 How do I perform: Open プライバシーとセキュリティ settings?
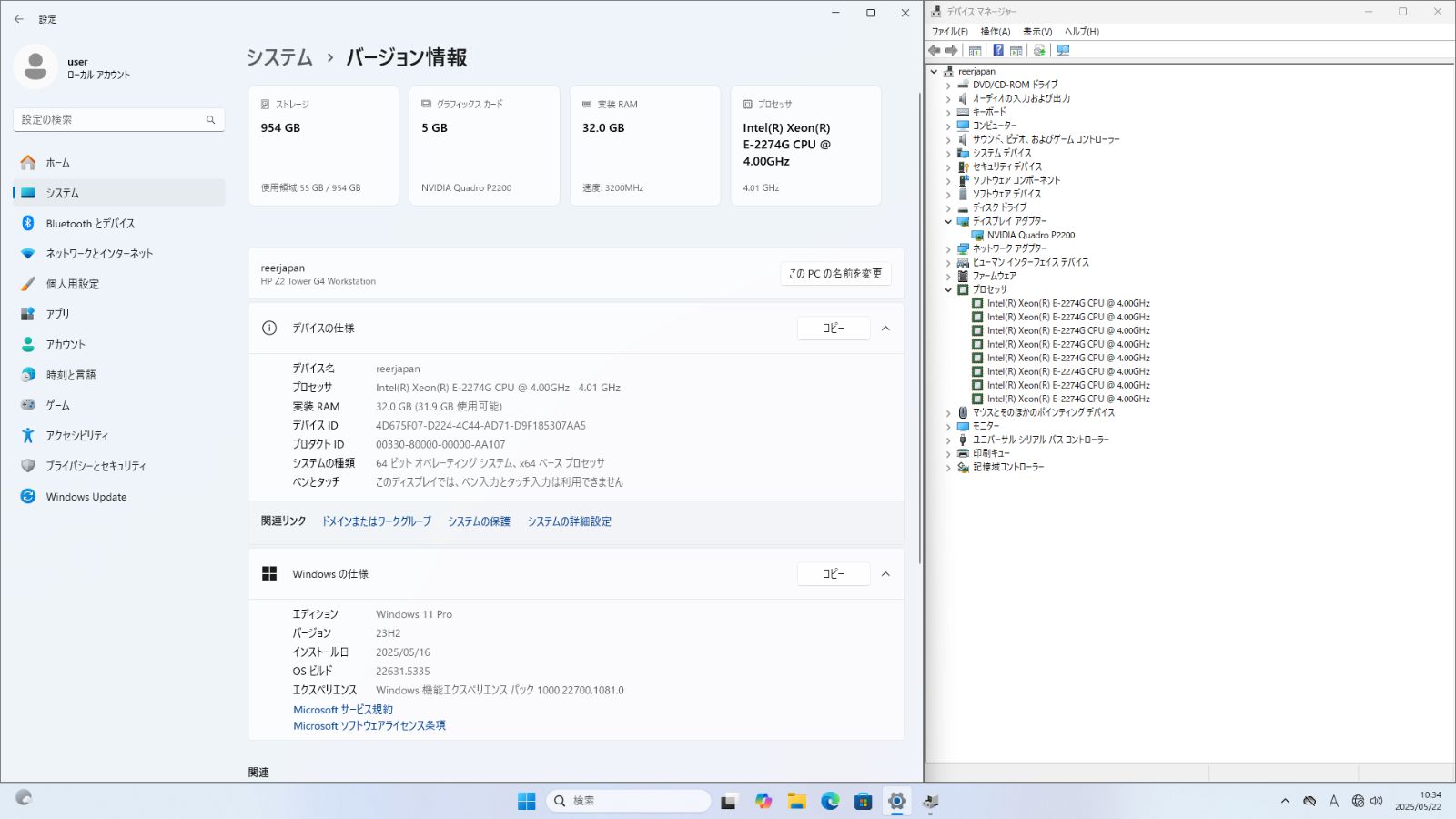119,466
